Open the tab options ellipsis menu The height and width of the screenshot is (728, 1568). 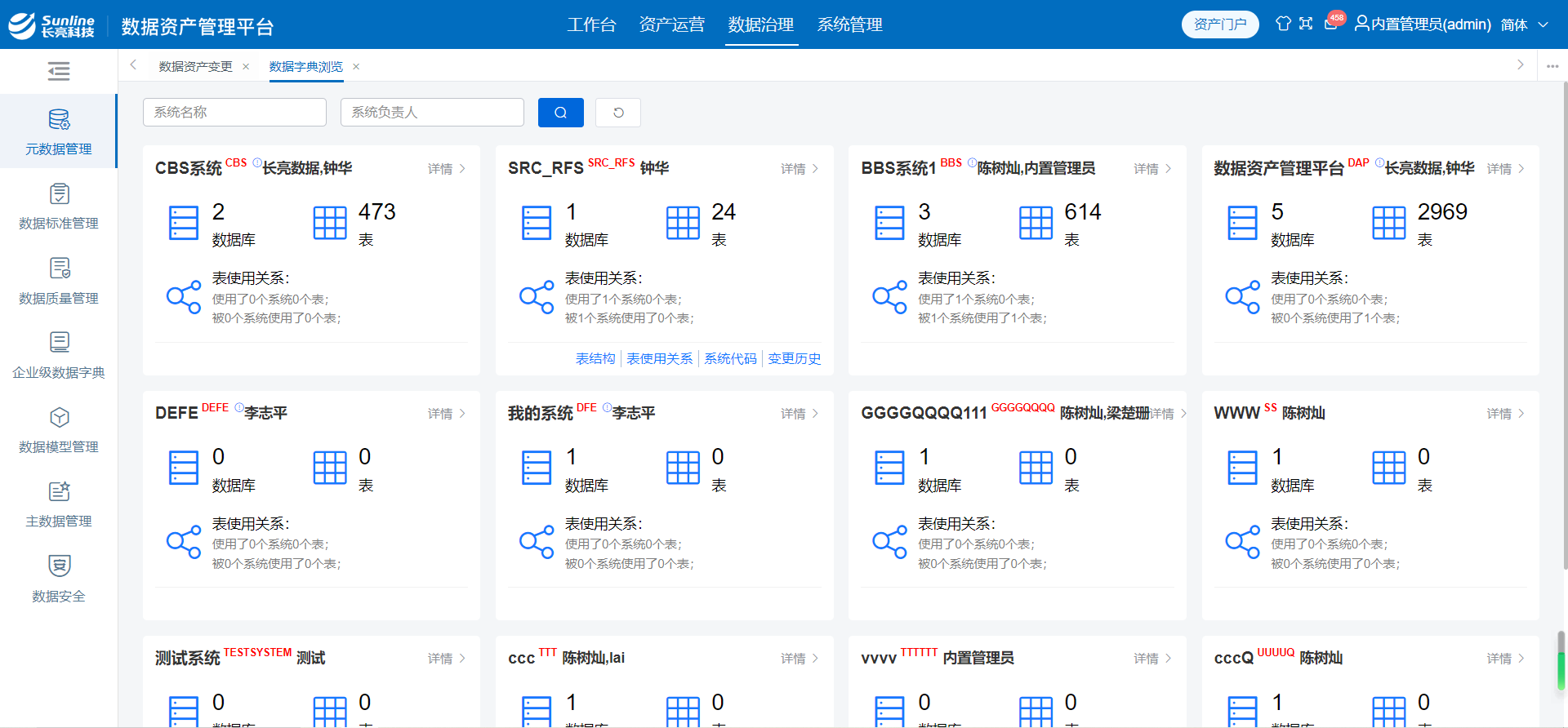click(1552, 66)
